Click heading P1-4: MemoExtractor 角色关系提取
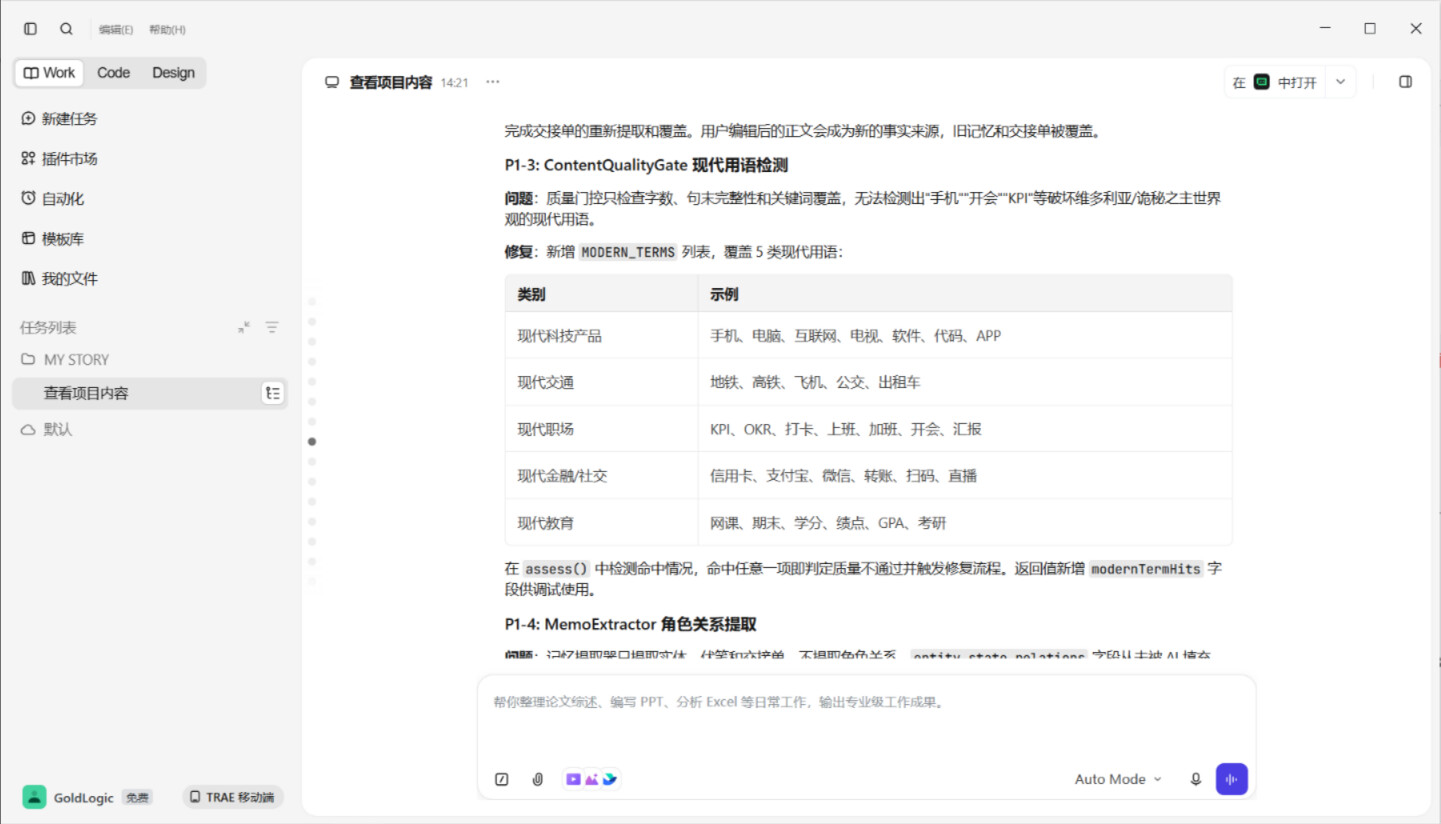Viewport: 1441px width, 824px height. 630,624
